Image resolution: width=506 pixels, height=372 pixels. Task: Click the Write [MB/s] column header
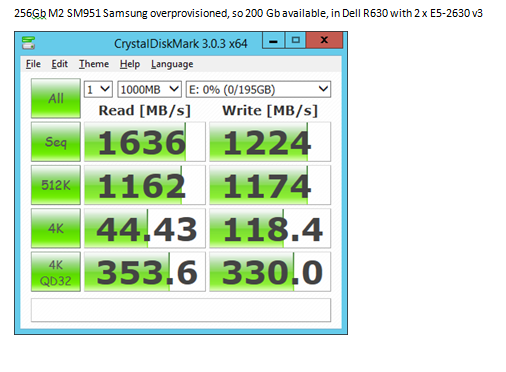(270, 110)
